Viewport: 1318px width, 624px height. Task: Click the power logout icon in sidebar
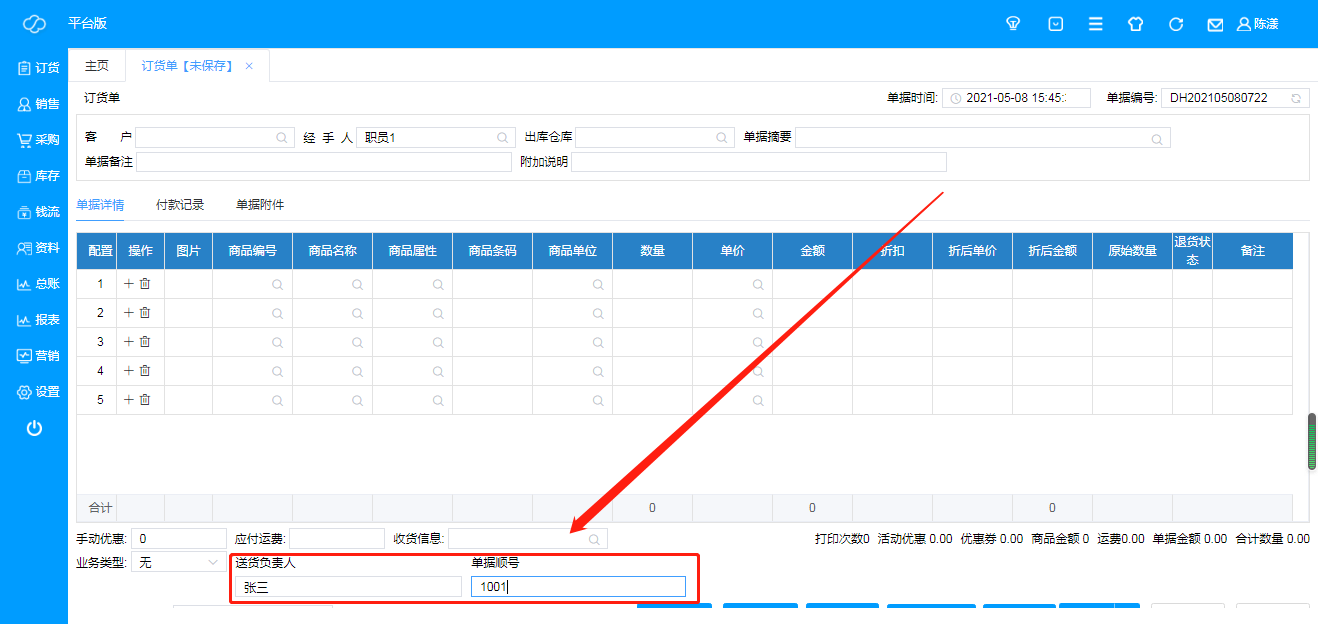pos(34,428)
